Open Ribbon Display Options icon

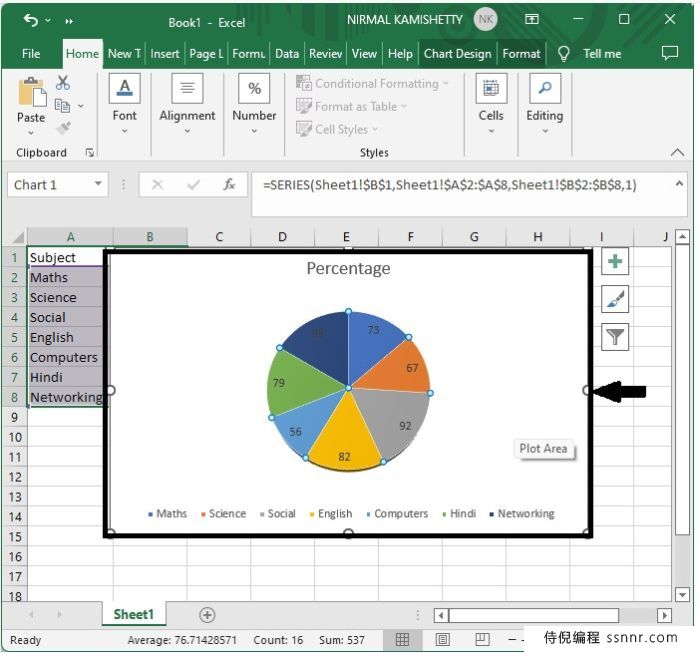pyautogui.click(x=531, y=19)
